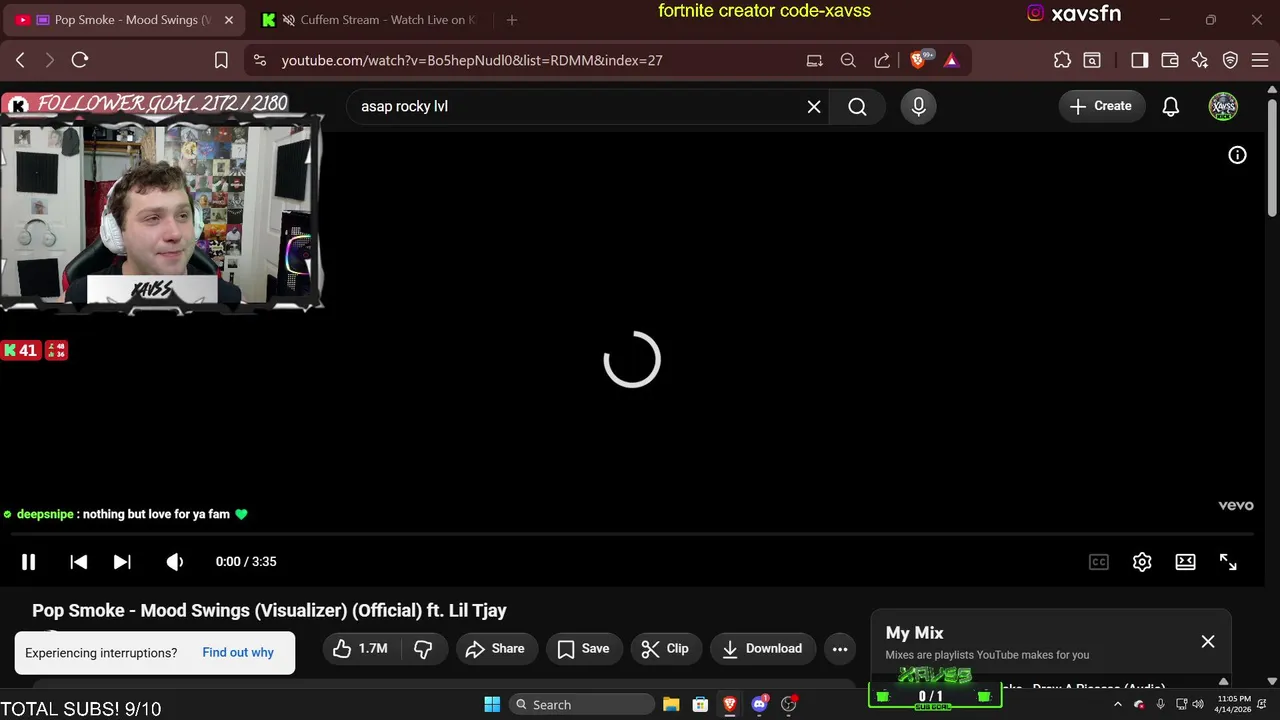1280x720 pixels.
Task: Run search with magnifier button
Action: [857, 107]
